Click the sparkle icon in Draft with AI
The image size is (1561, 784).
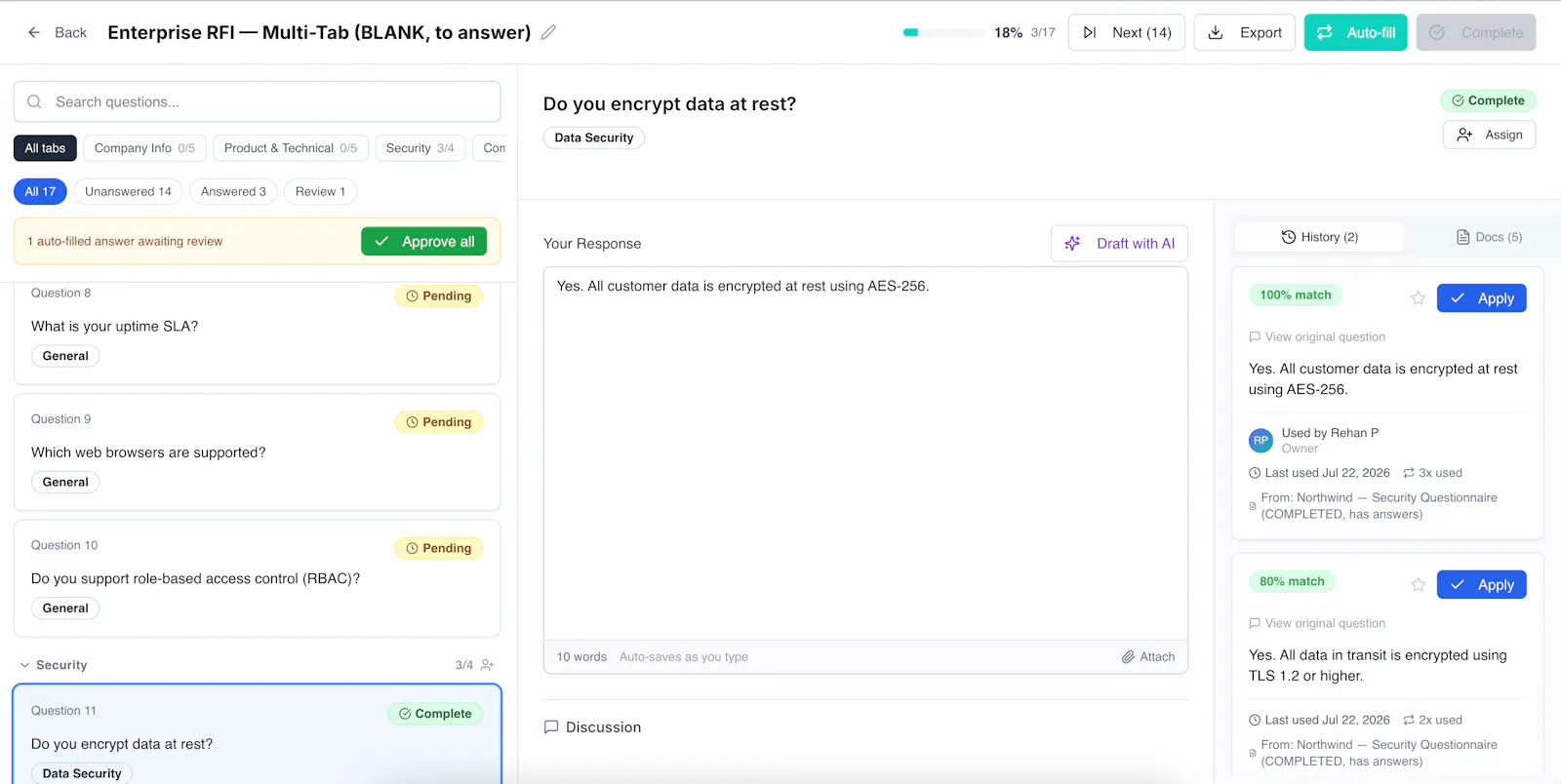[1073, 244]
